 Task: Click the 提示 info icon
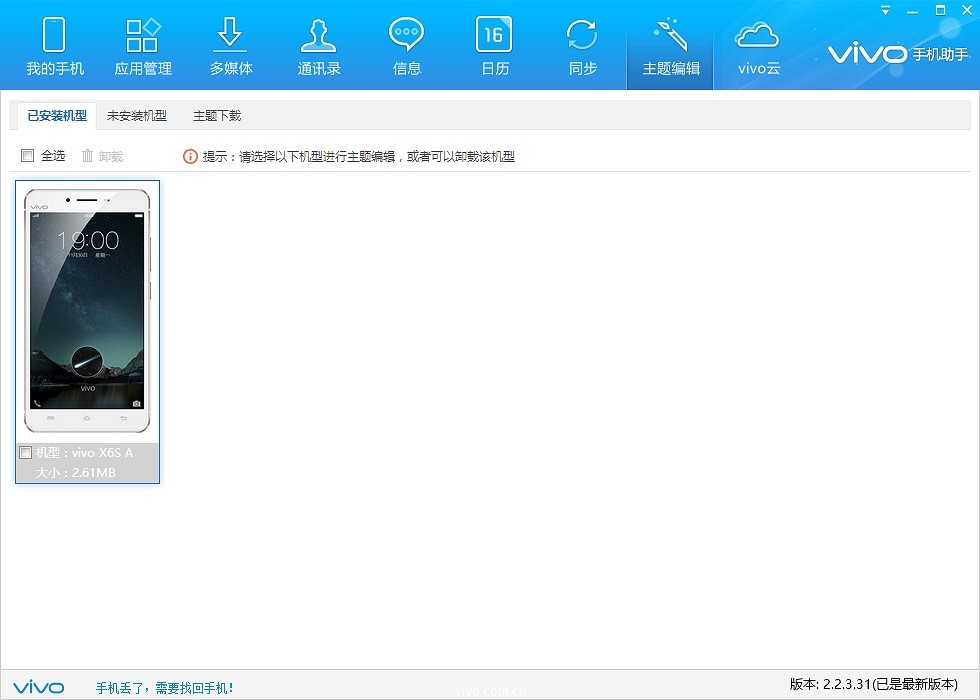click(190, 156)
